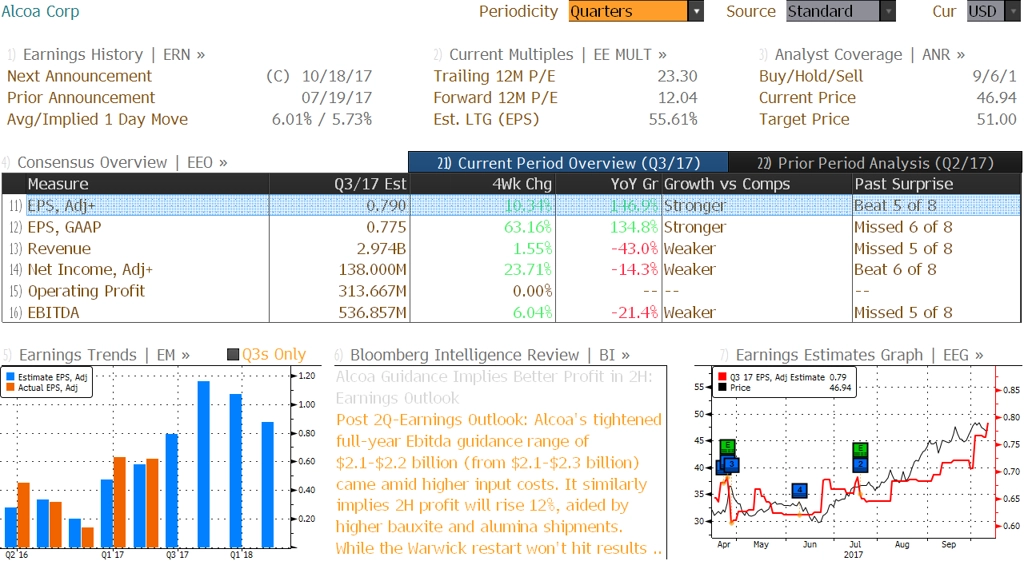The width and height of the screenshot is (1024, 561).
Task: Click the green E marker in July
Action: (860, 449)
